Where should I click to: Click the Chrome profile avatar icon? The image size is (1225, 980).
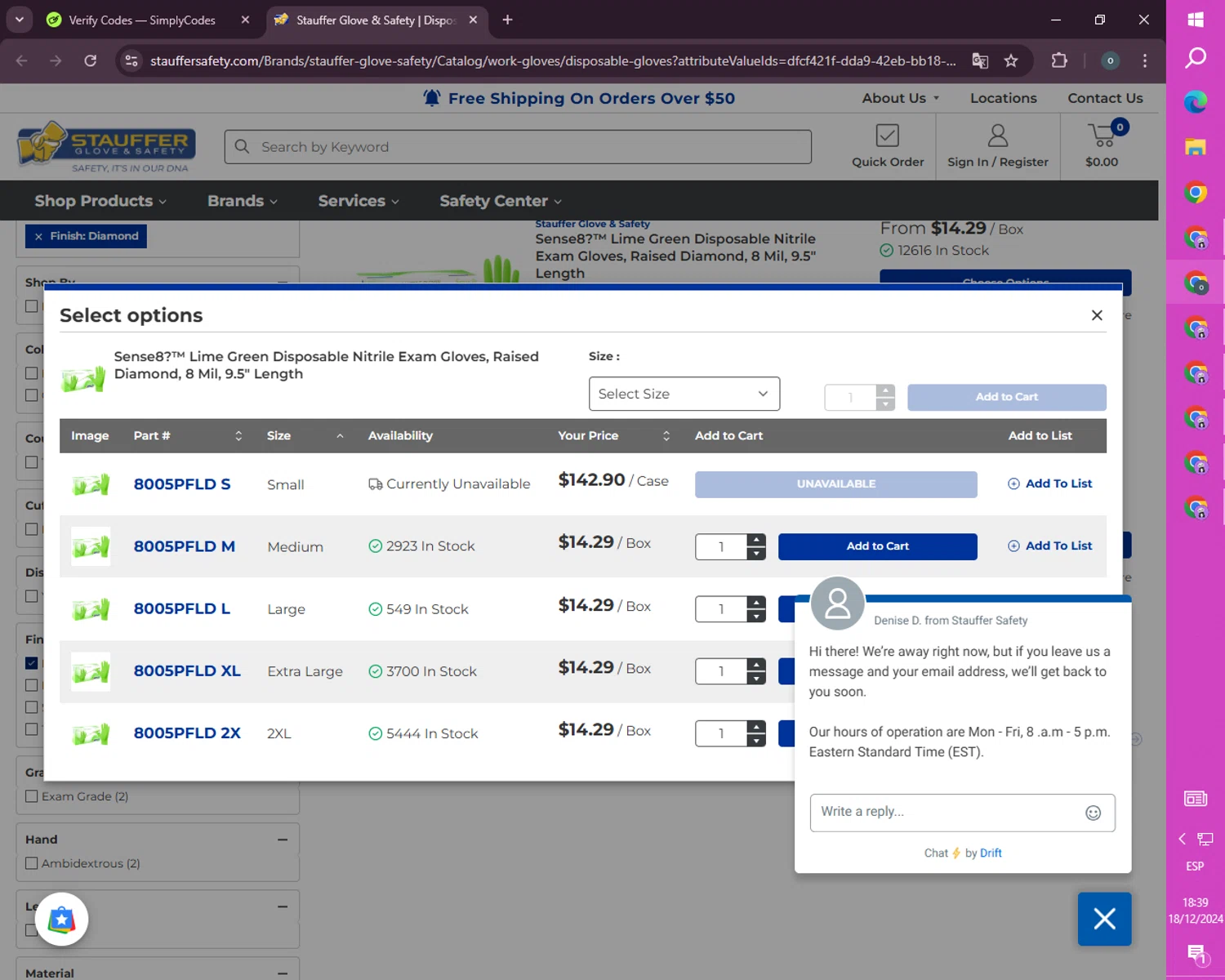pos(1110,60)
